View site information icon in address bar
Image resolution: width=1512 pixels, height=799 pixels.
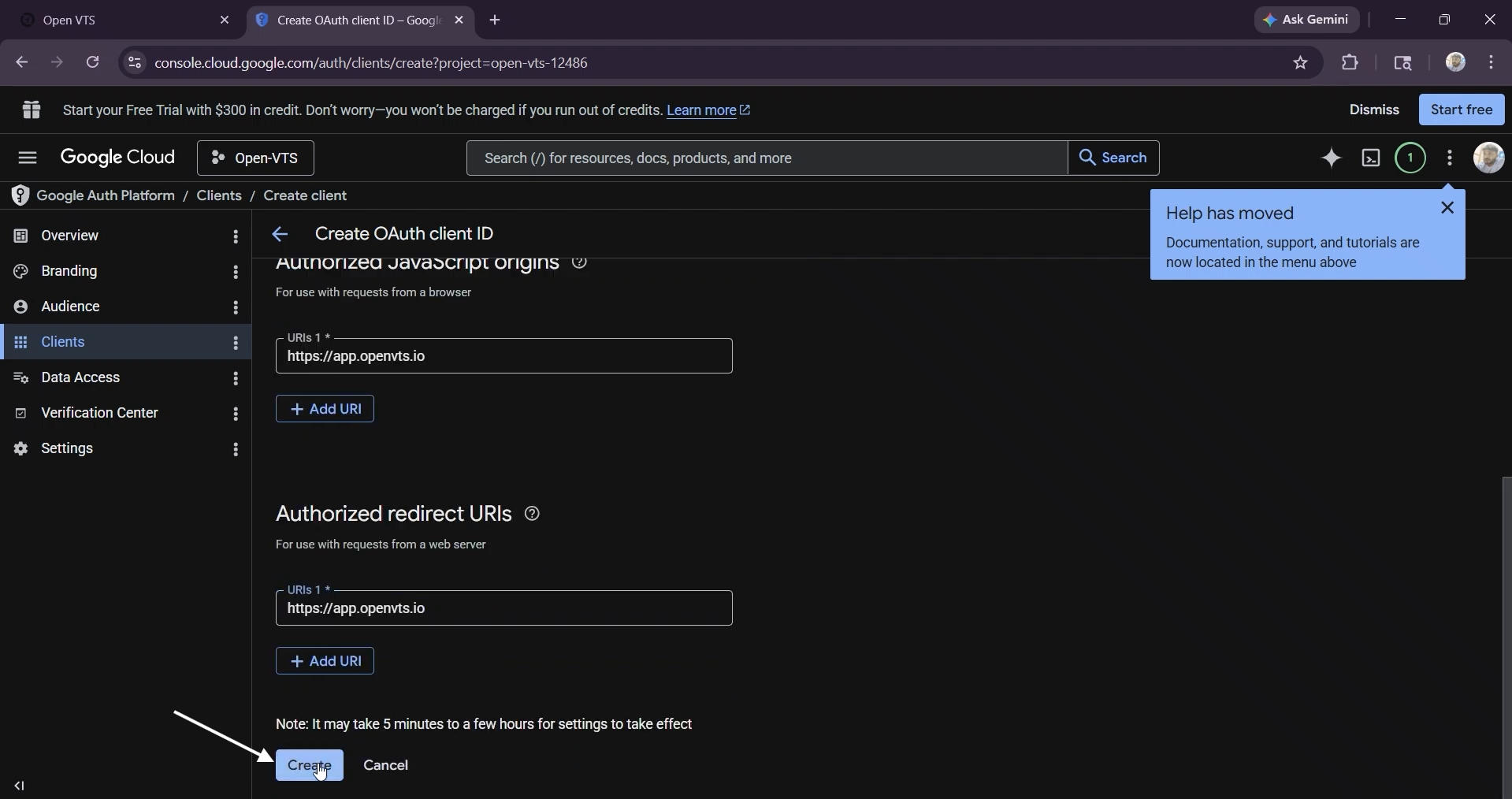135,63
